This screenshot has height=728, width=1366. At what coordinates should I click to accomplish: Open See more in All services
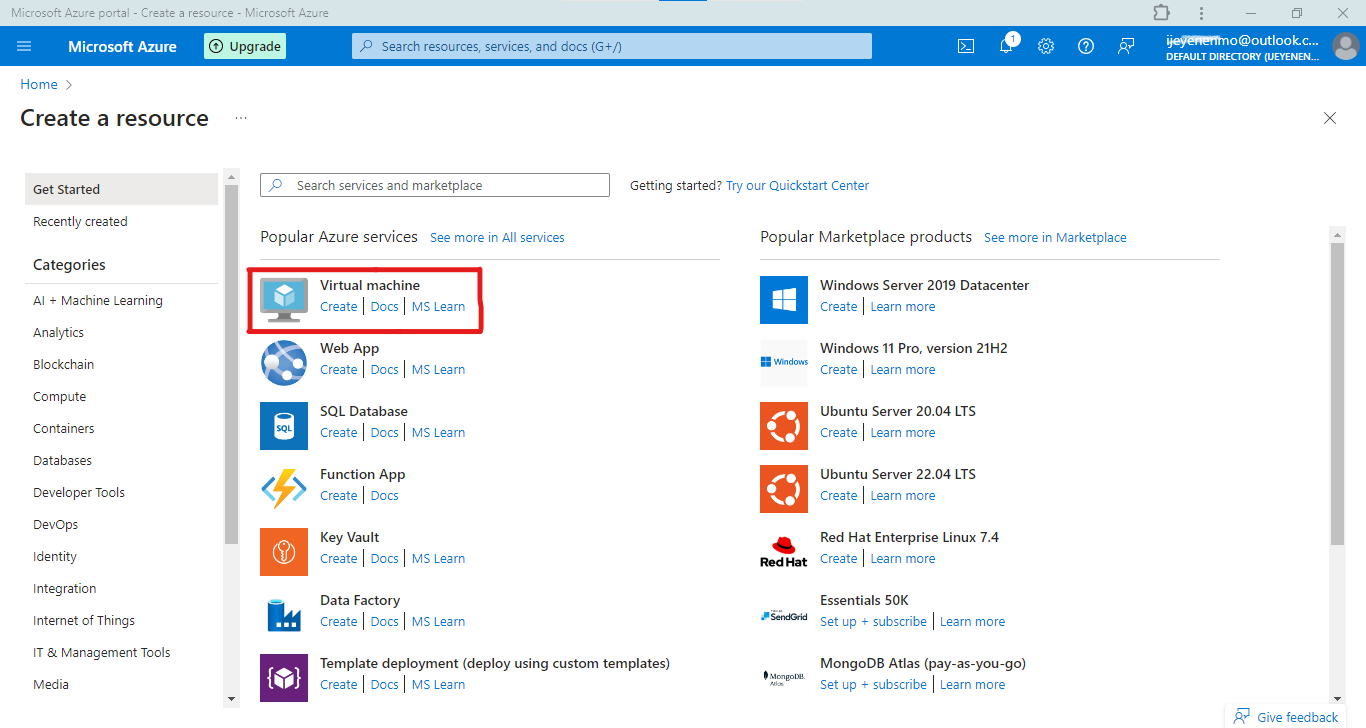pos(497,238)
